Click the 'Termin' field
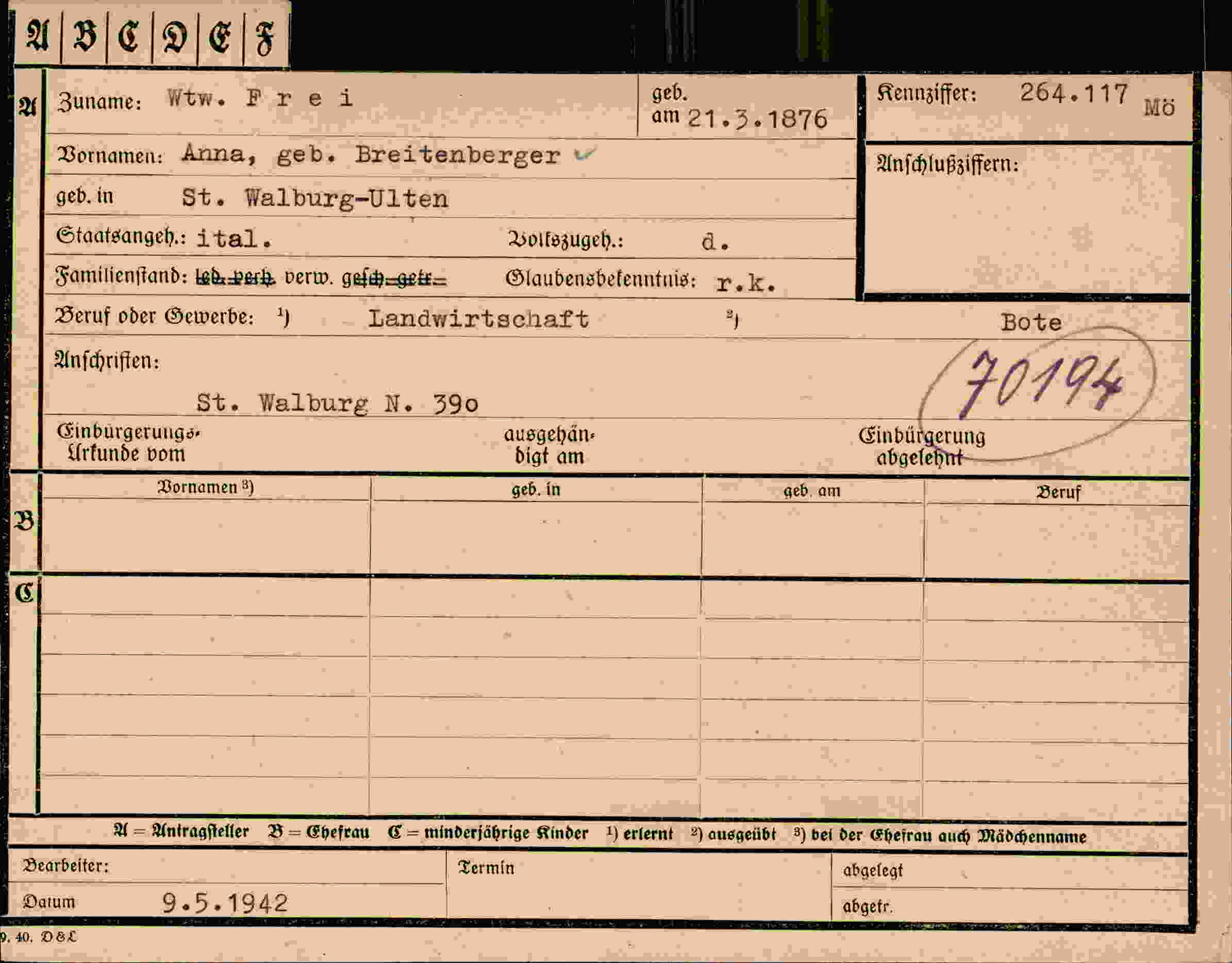 (639, 887)
